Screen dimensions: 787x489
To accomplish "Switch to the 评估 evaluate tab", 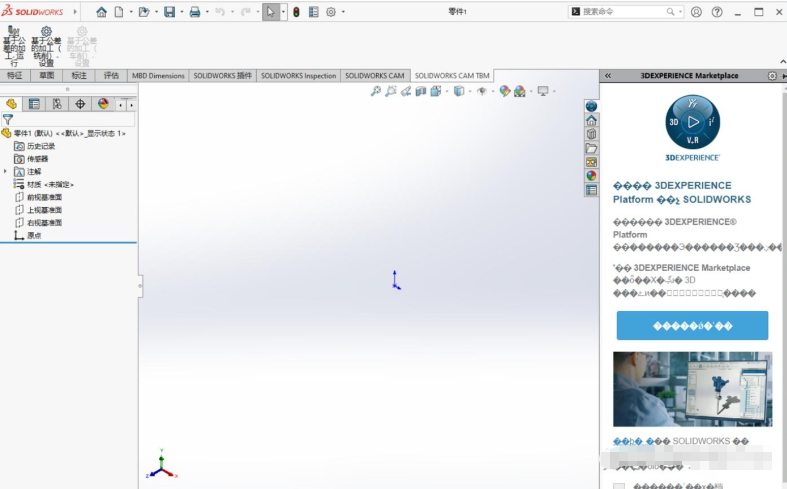I will click(x=111, y=76).
